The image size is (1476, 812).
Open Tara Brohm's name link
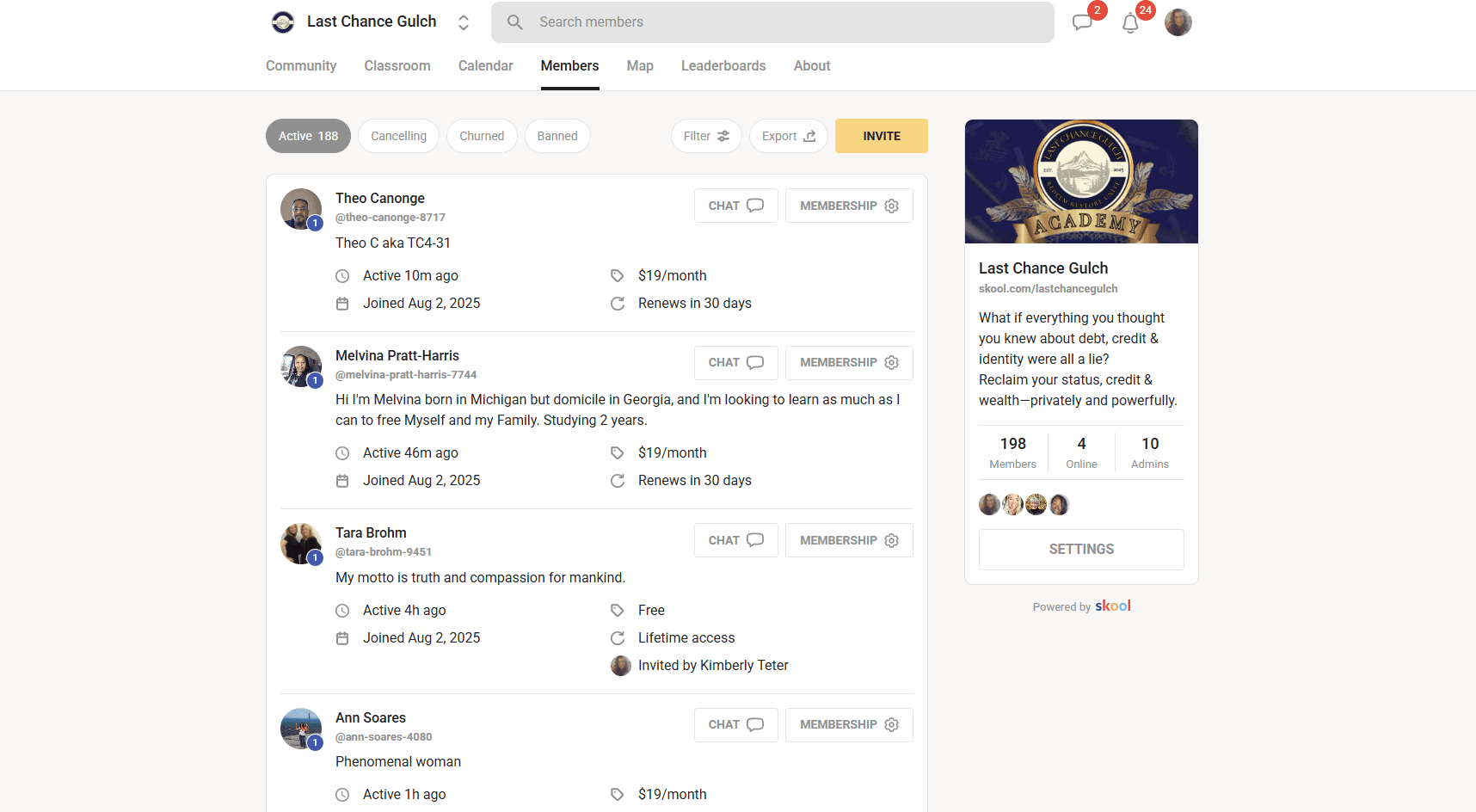tap(371, 533)
